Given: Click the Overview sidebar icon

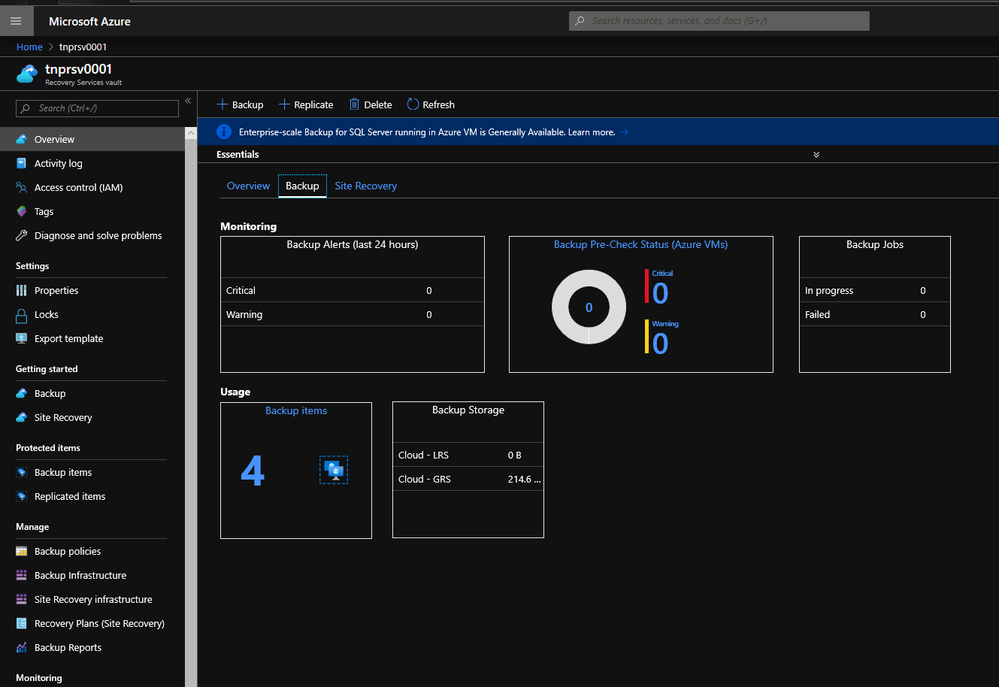Looking at the screenshot, I should coord(21,139).
